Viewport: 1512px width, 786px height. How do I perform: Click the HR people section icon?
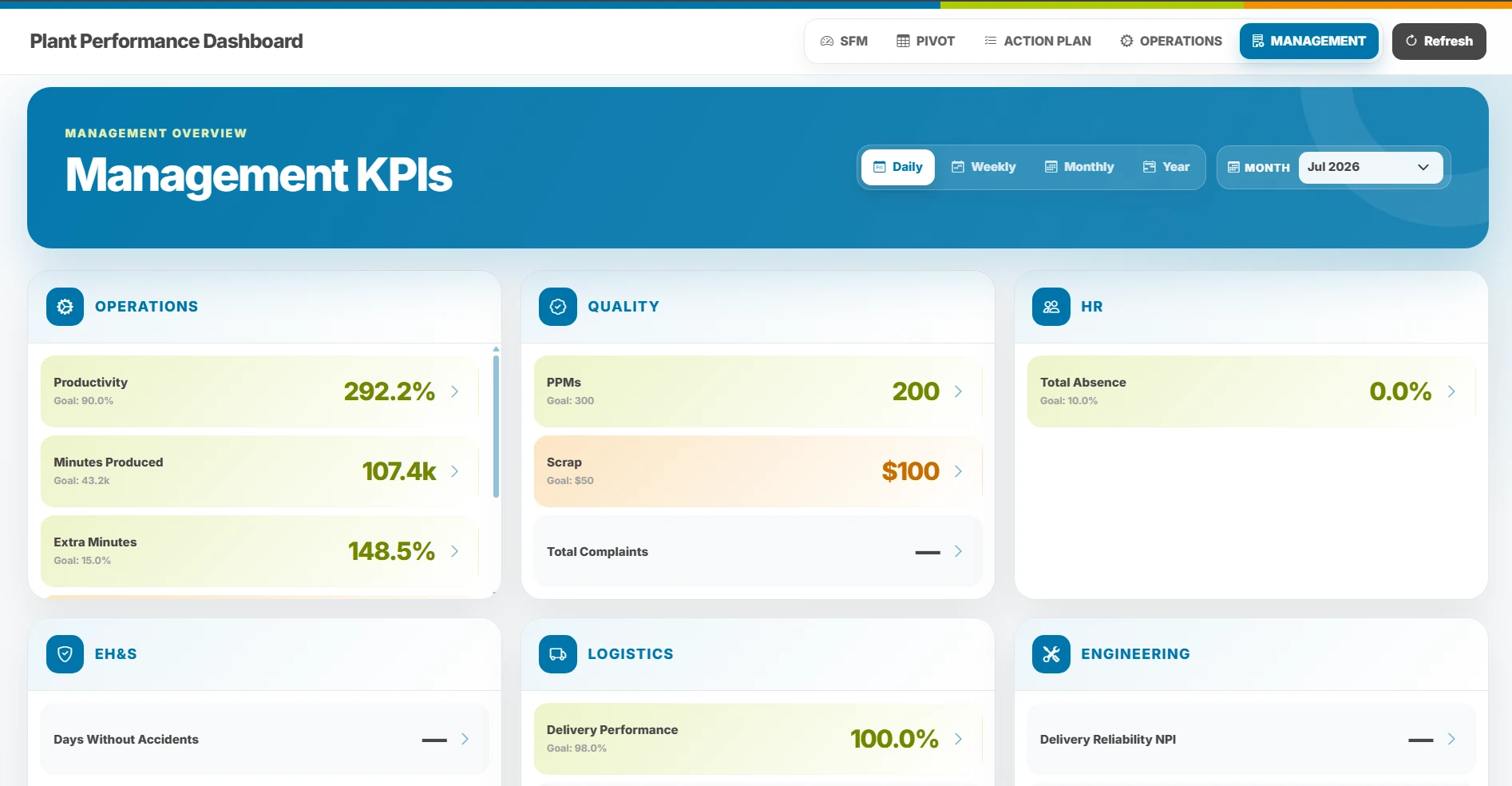(1051, 307)
